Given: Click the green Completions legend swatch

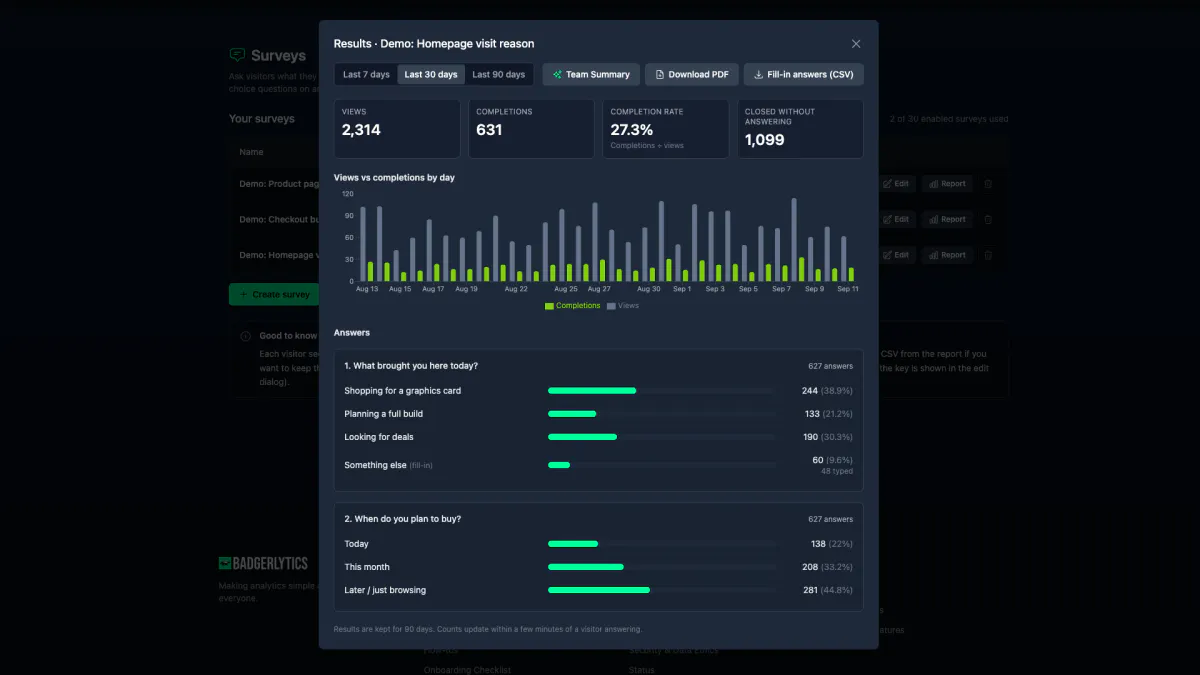Looking at the screenshot, I should (x=549, y=306).
